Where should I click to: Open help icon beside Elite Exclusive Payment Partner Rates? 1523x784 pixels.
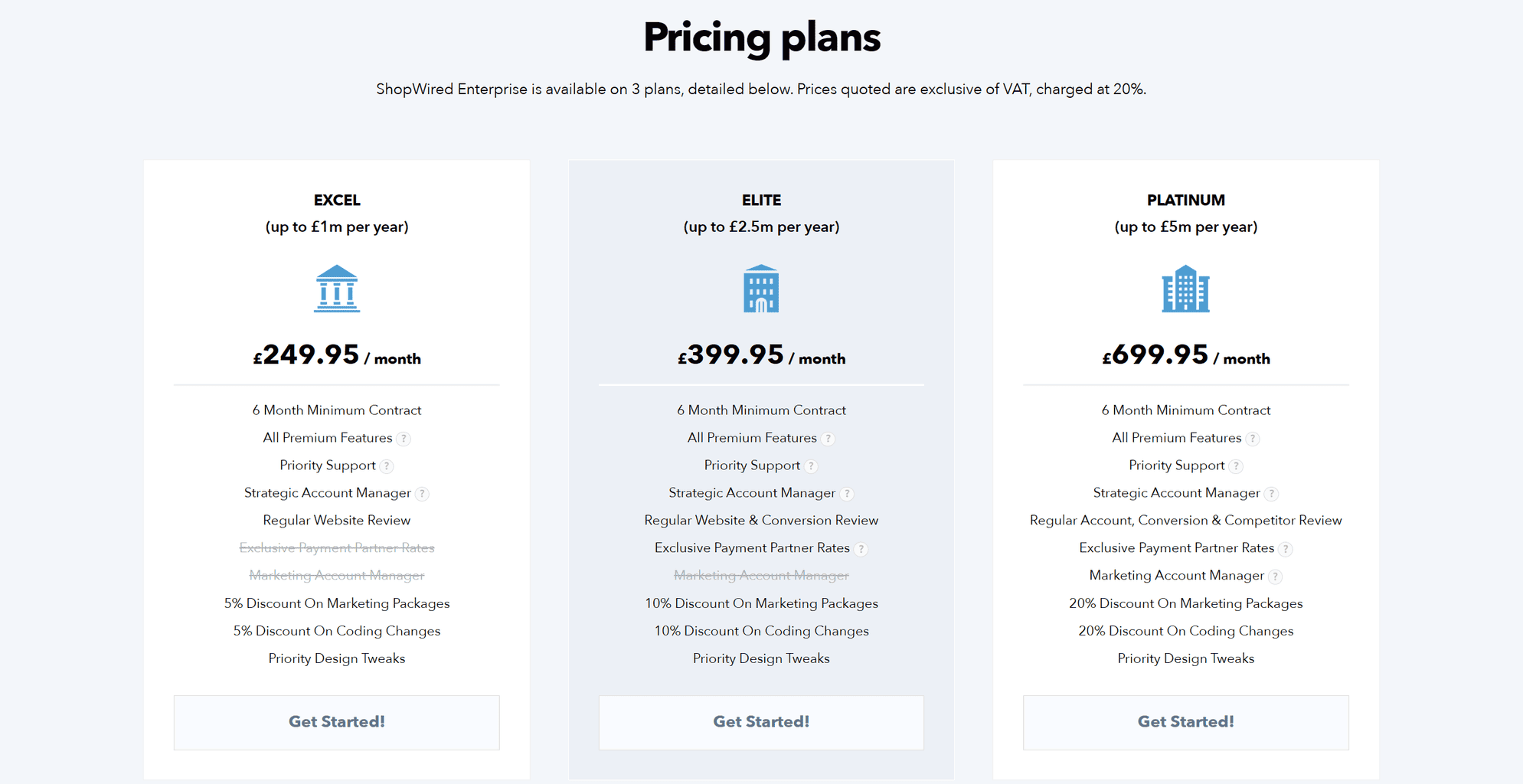click(861, 549)
